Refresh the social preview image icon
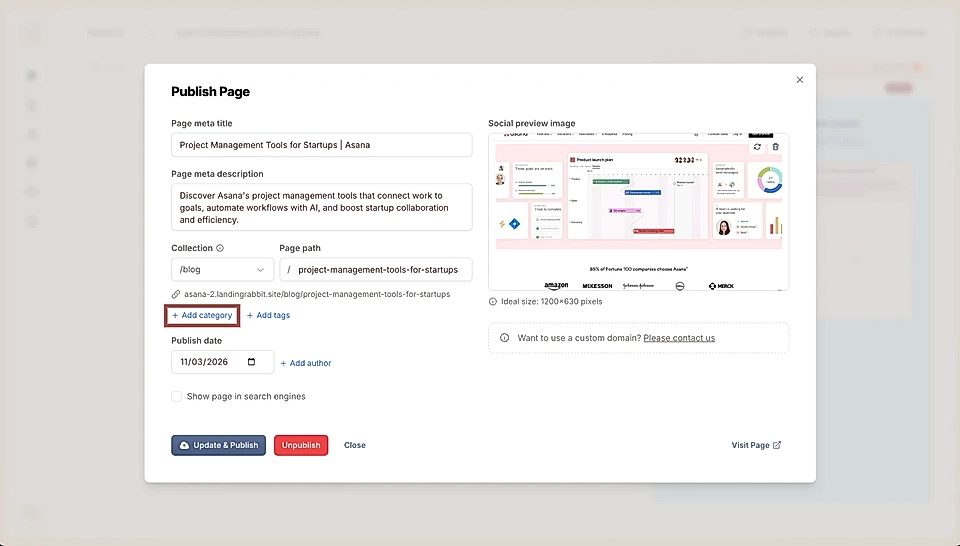Viewport: 960px width, 546px height. 757,147
